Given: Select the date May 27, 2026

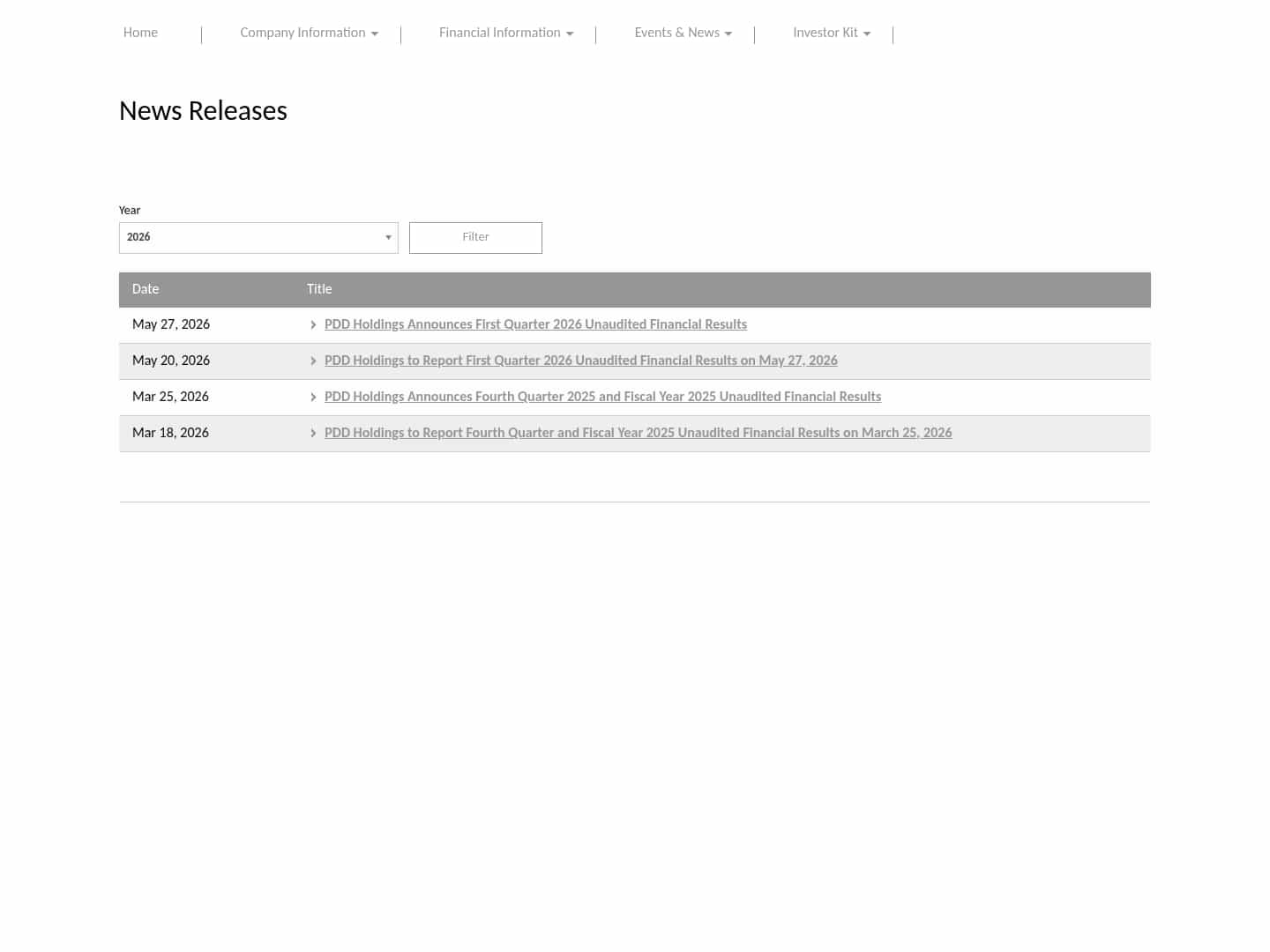Looking at the screenshot, I should point(171,324).
